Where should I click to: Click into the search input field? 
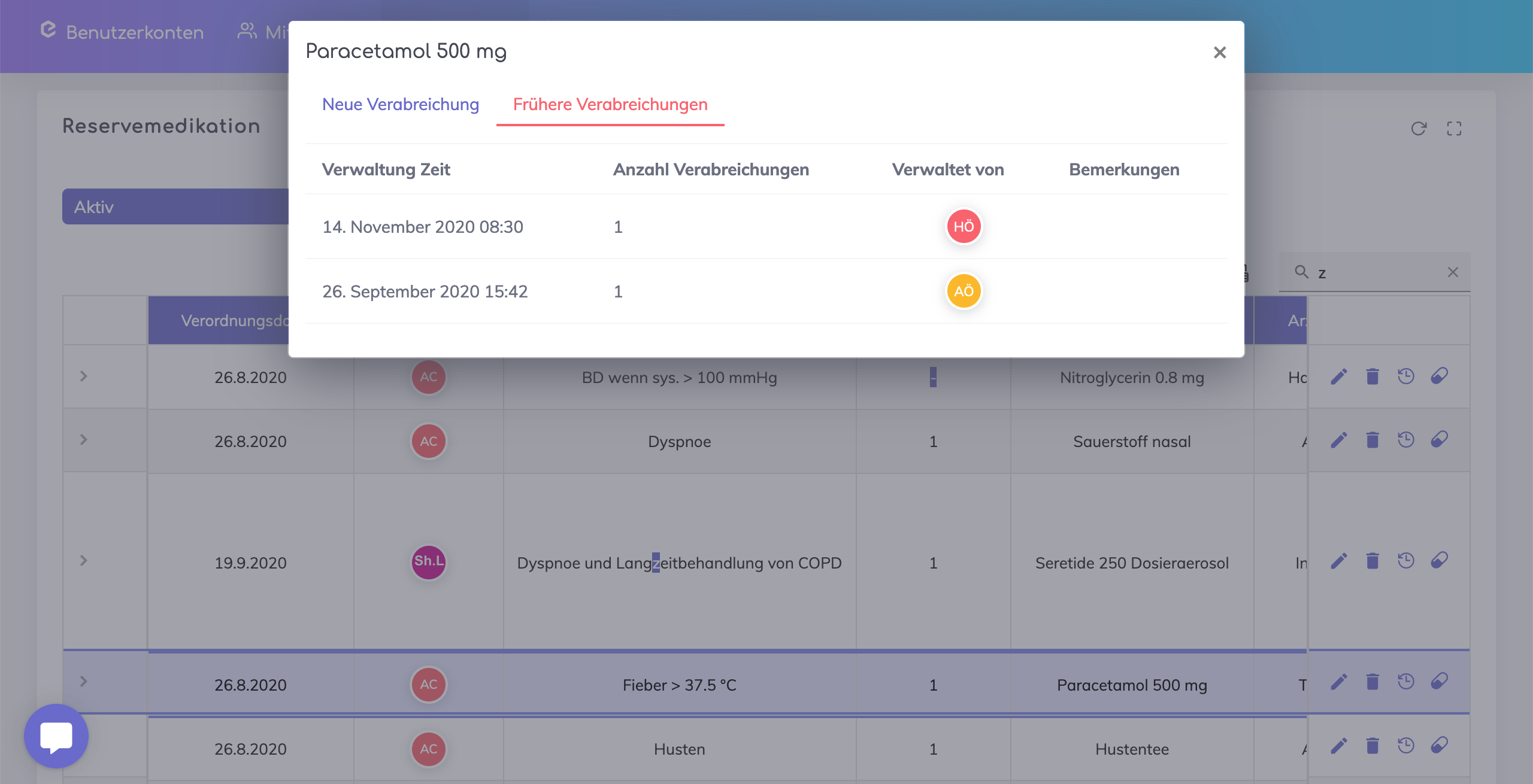pyautogui.click(x=1377, y=273)
